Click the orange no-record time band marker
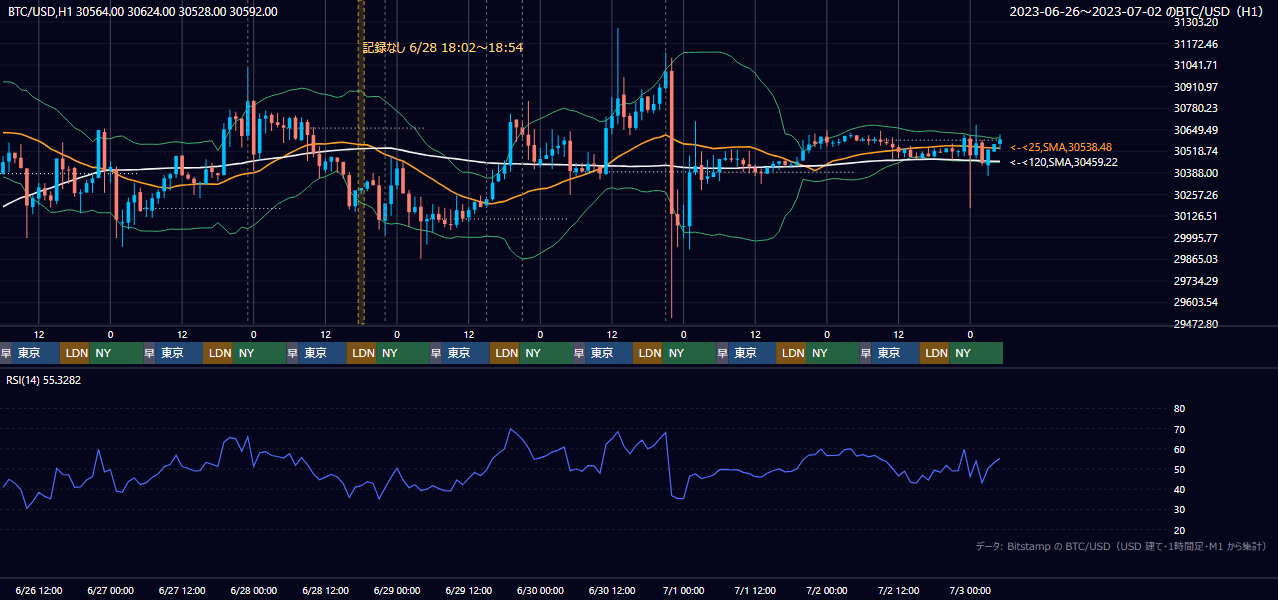The image size is (1278, 600). (x=361, y=162)
